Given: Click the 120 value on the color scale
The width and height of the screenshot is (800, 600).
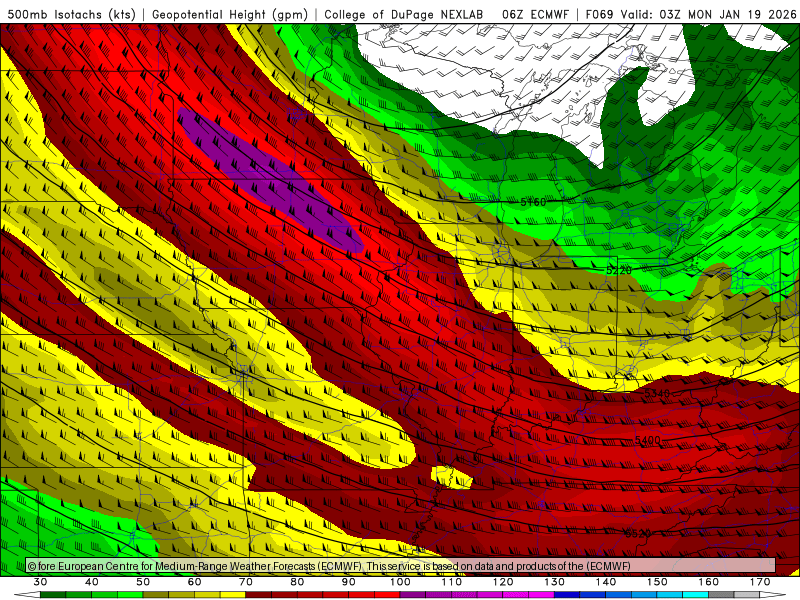Looking at the screenshot, I should click(x=504, y=582).
